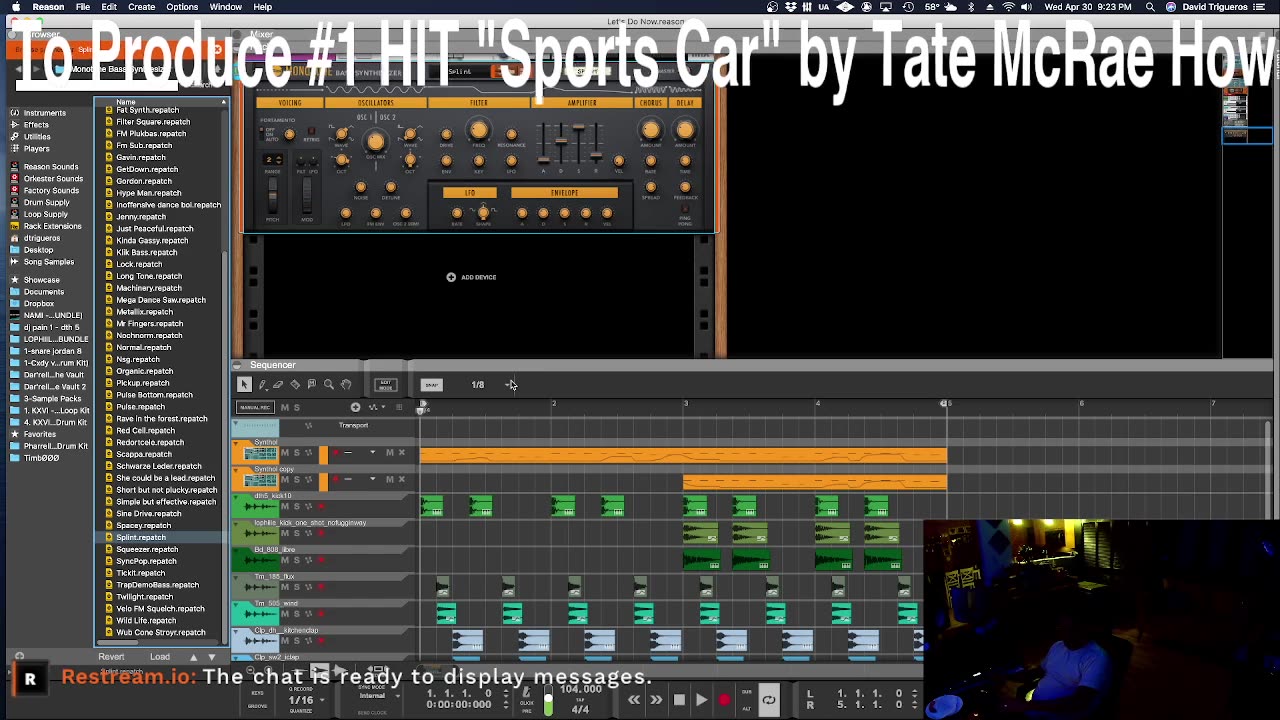Enable record on Synthol copy track
Image resolution: width=1280 pixels, height=720 pixels.
[x=337, y=479]
